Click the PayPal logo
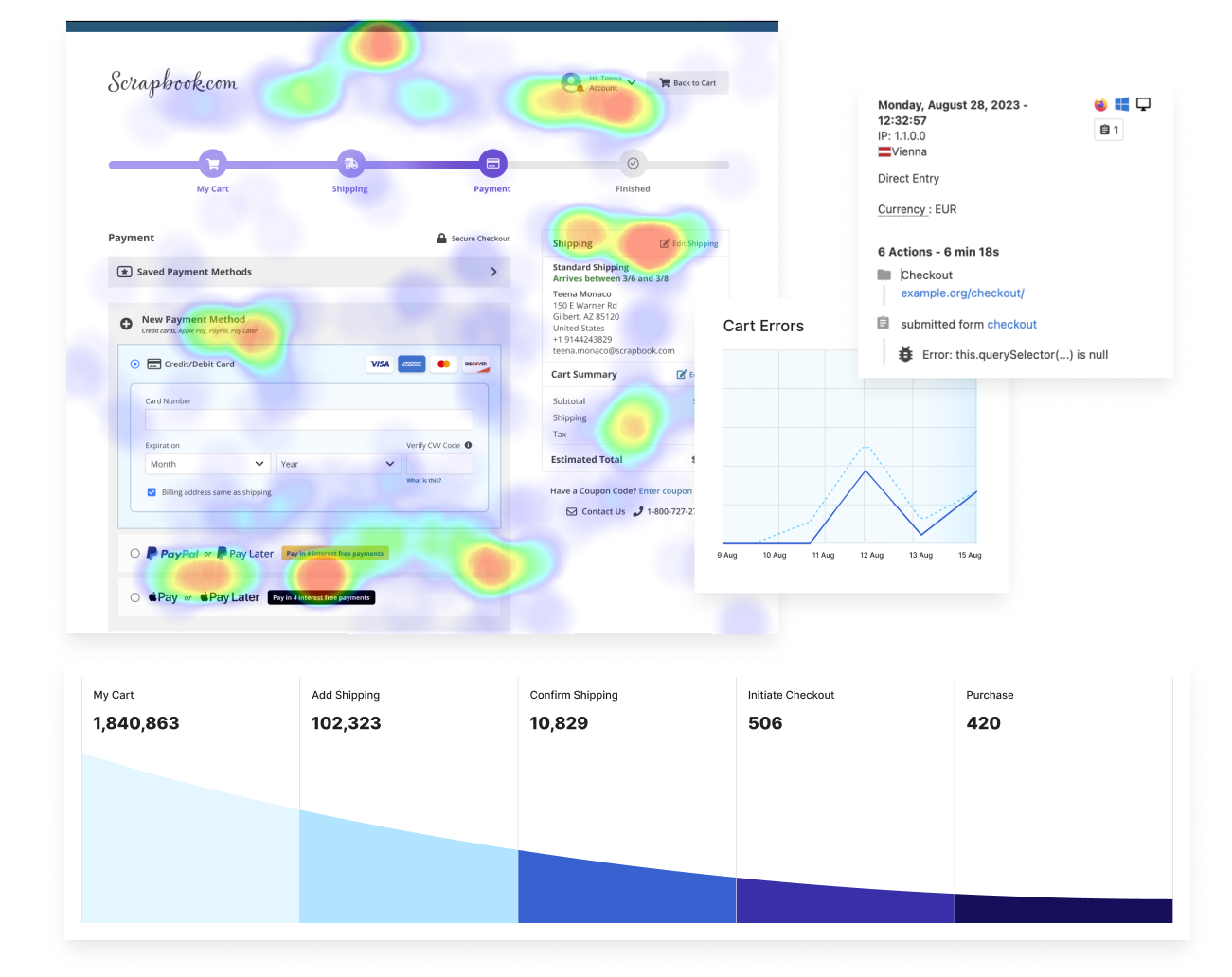 (x=172, y=554)
